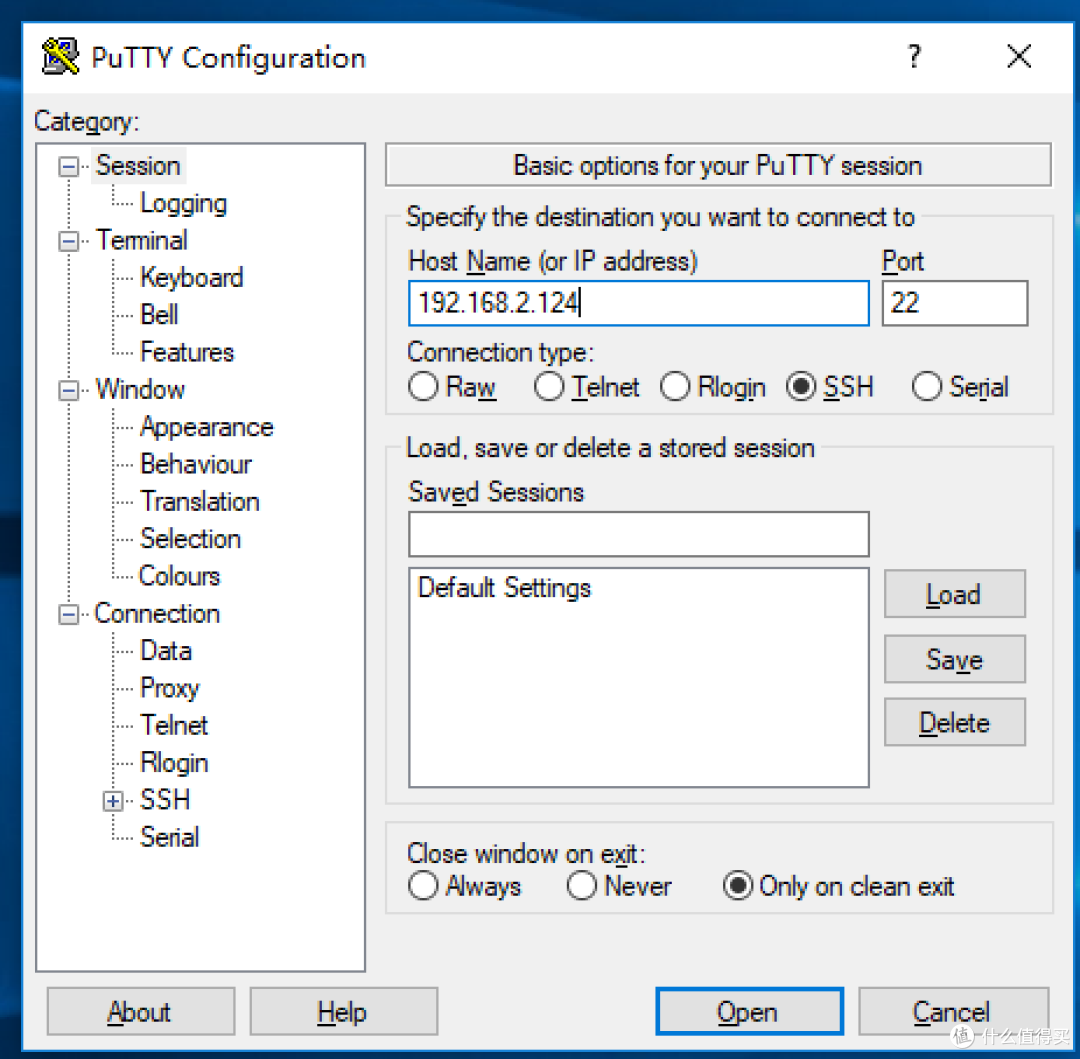
Task: Open the Translation settings category
Action: [x=200, y=501]
